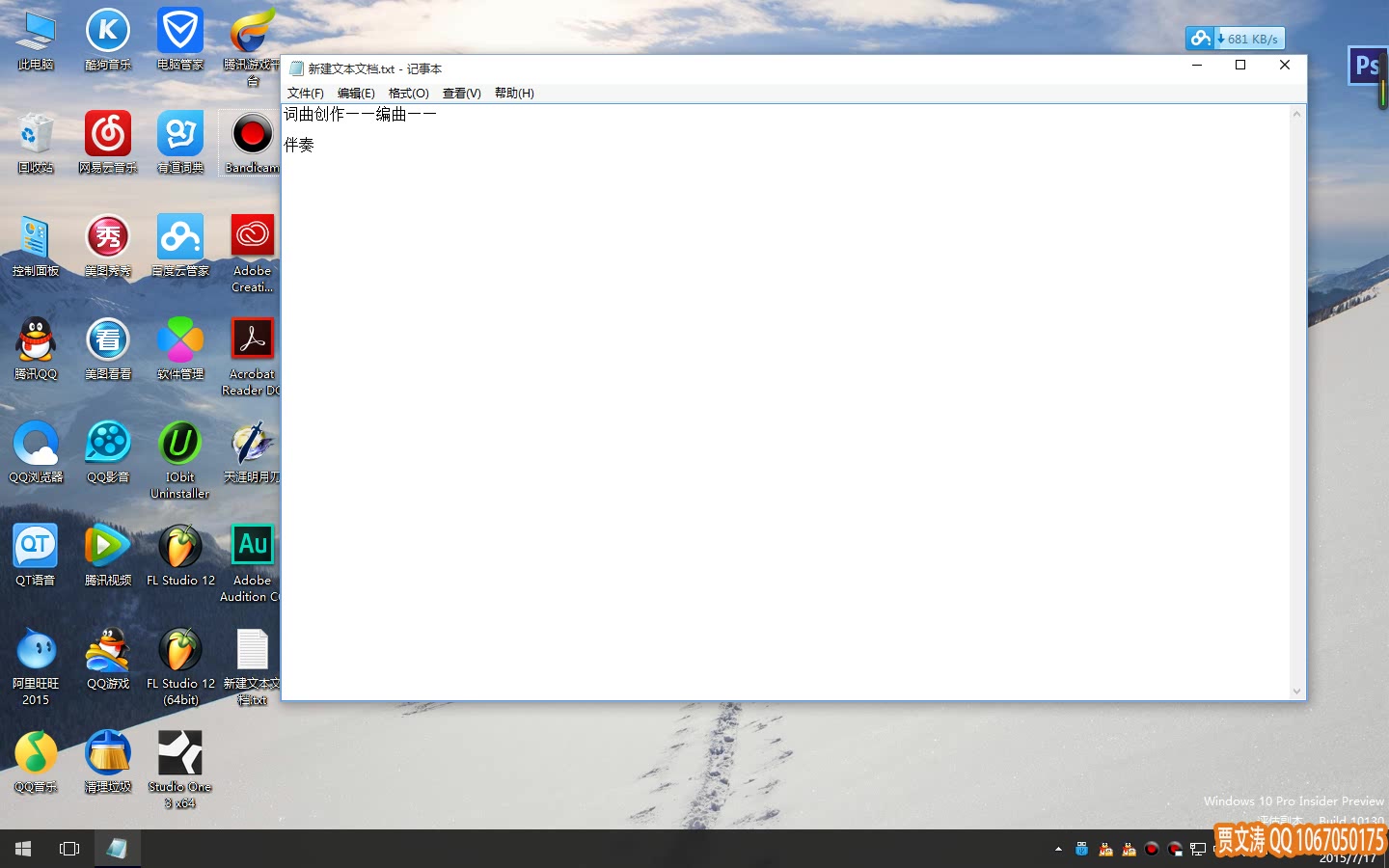Click the USB device tray icon
The width and height of the screenshot is (1389, 868).
pos(1081,850)
